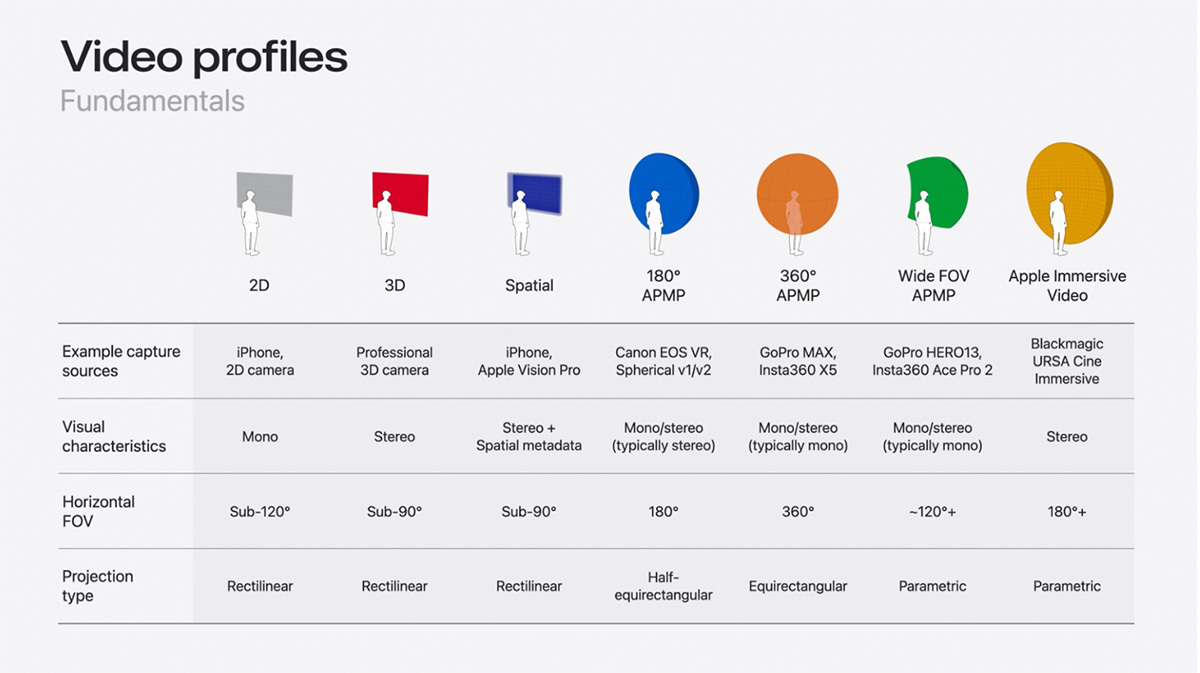Select the "Wide FOV APMP" column label
Viewport: 1200px width, 673px height.
(x=933, y=286)
